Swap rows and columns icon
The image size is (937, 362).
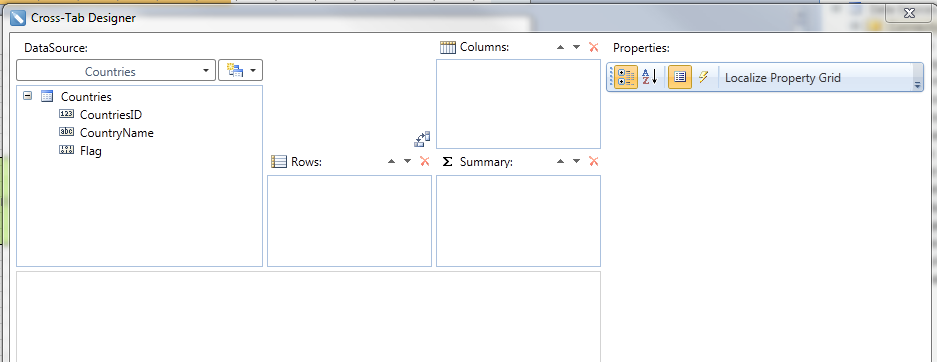click(422, 139)
